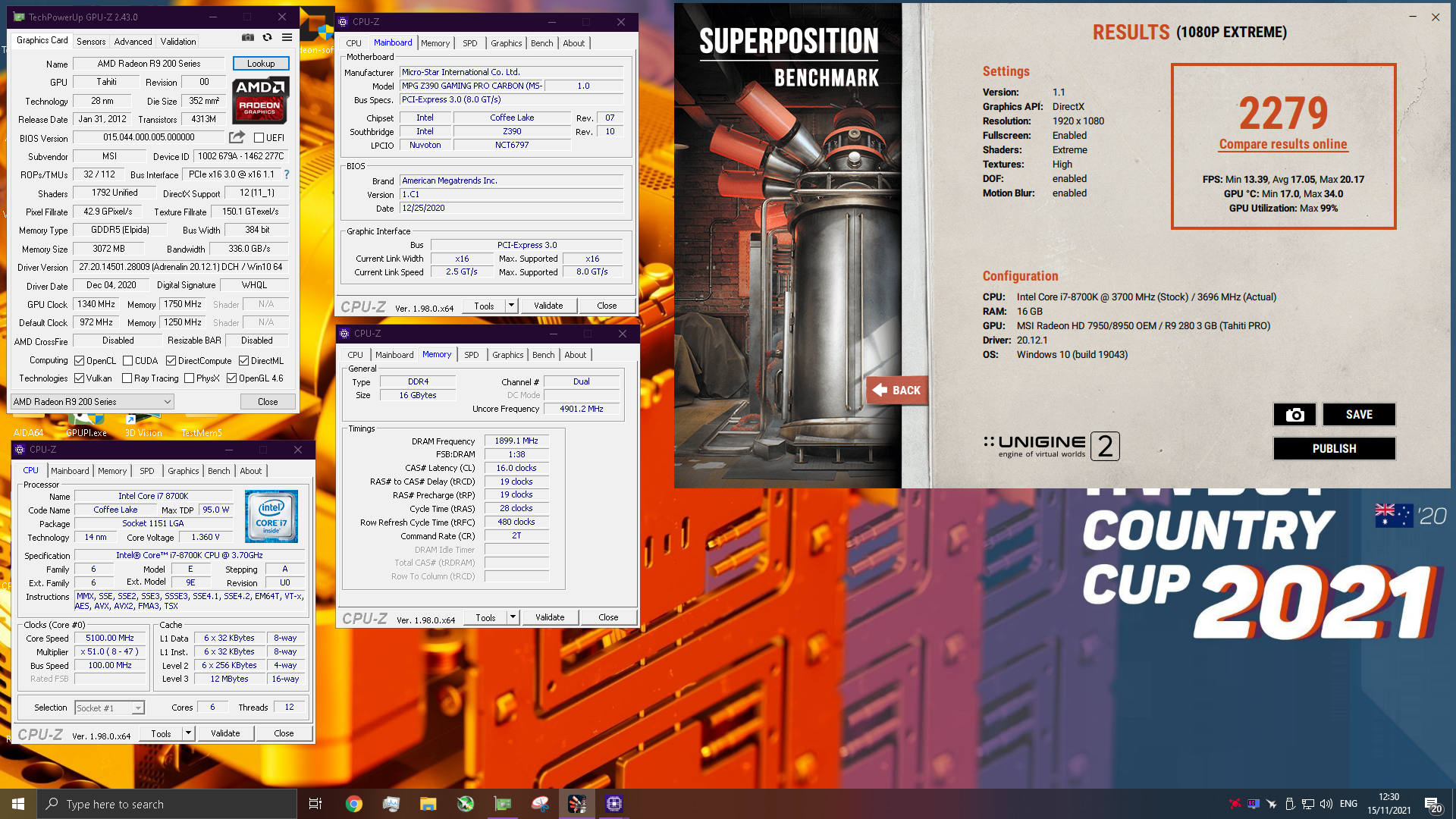Open the notification center icon

(1432, 804)
